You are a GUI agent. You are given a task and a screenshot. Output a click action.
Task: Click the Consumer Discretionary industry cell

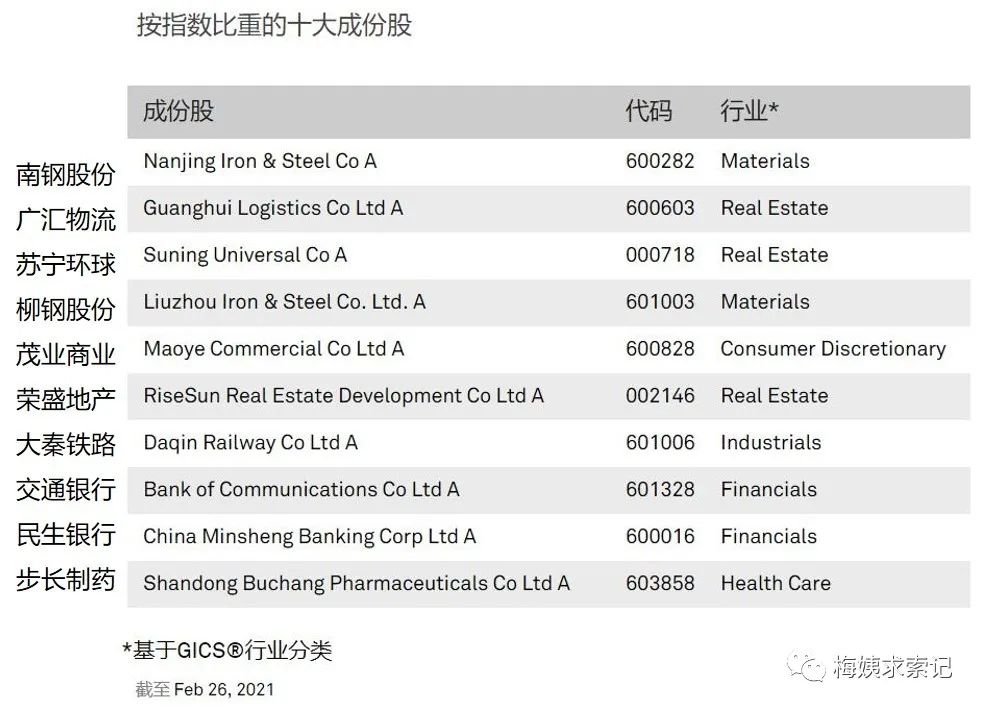[833, 349]
